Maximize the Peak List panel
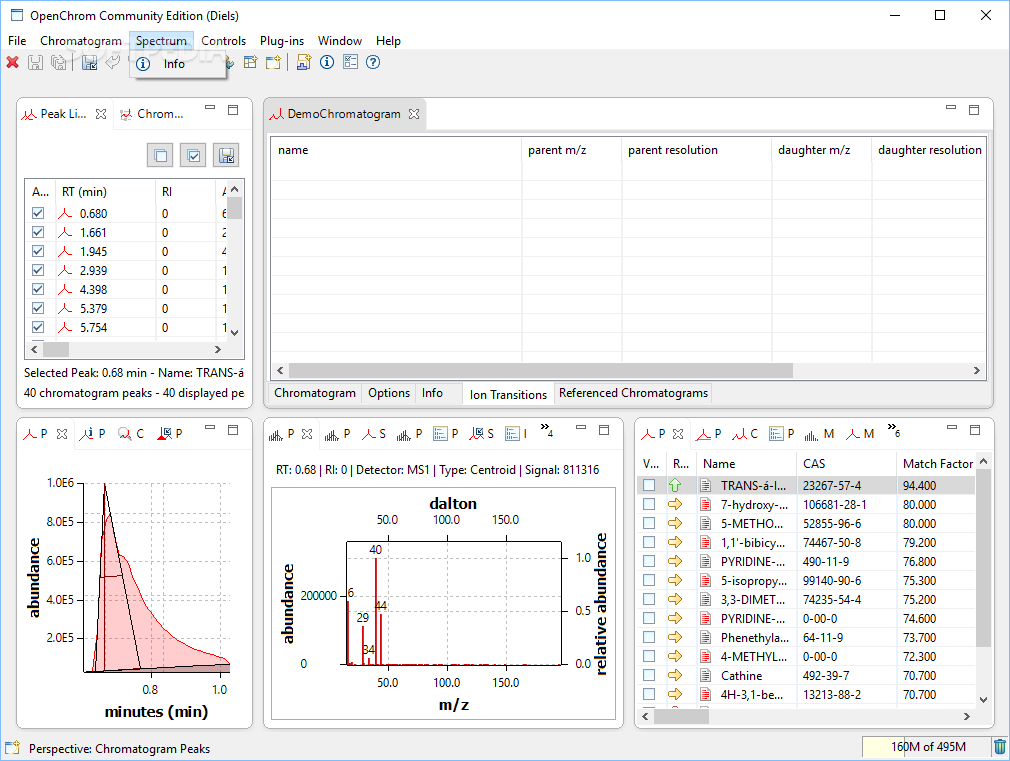Image resolution: width=1010 pixels, height=761 pixels. pyautogui.click(x=233, y=110)
